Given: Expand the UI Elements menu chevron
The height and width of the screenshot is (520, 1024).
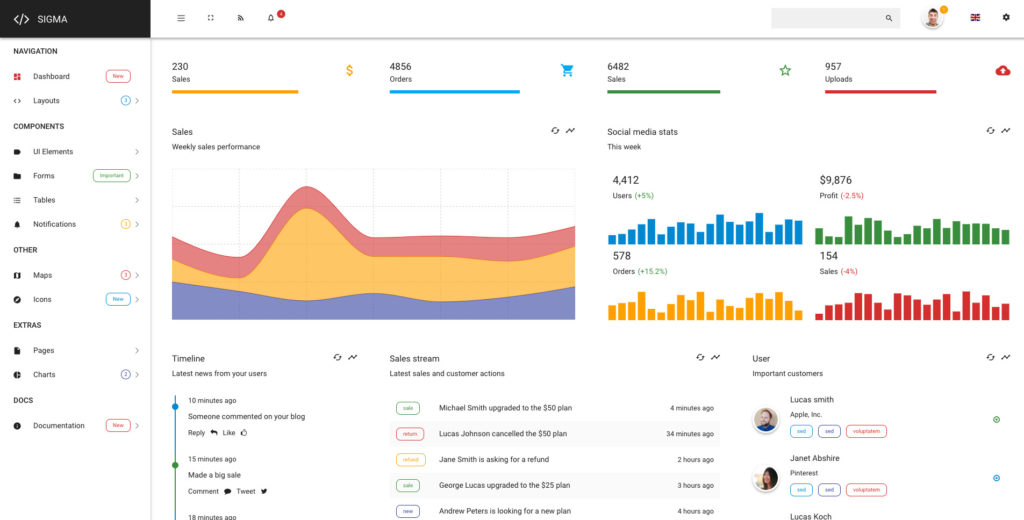Looking at the screenshot, I should [x=137, y=152].
